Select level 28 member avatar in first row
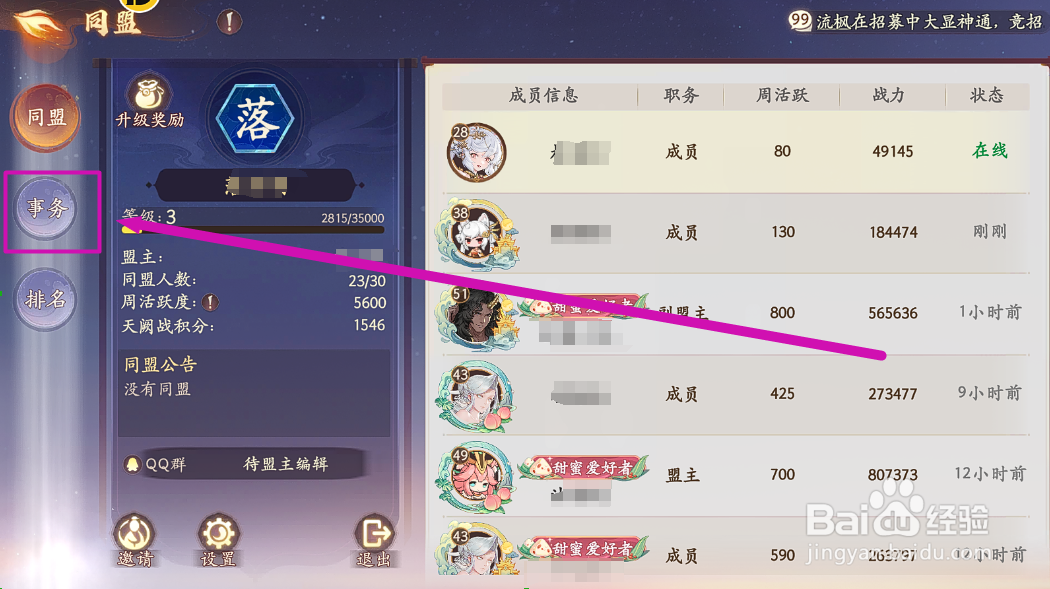 point(476,152)
